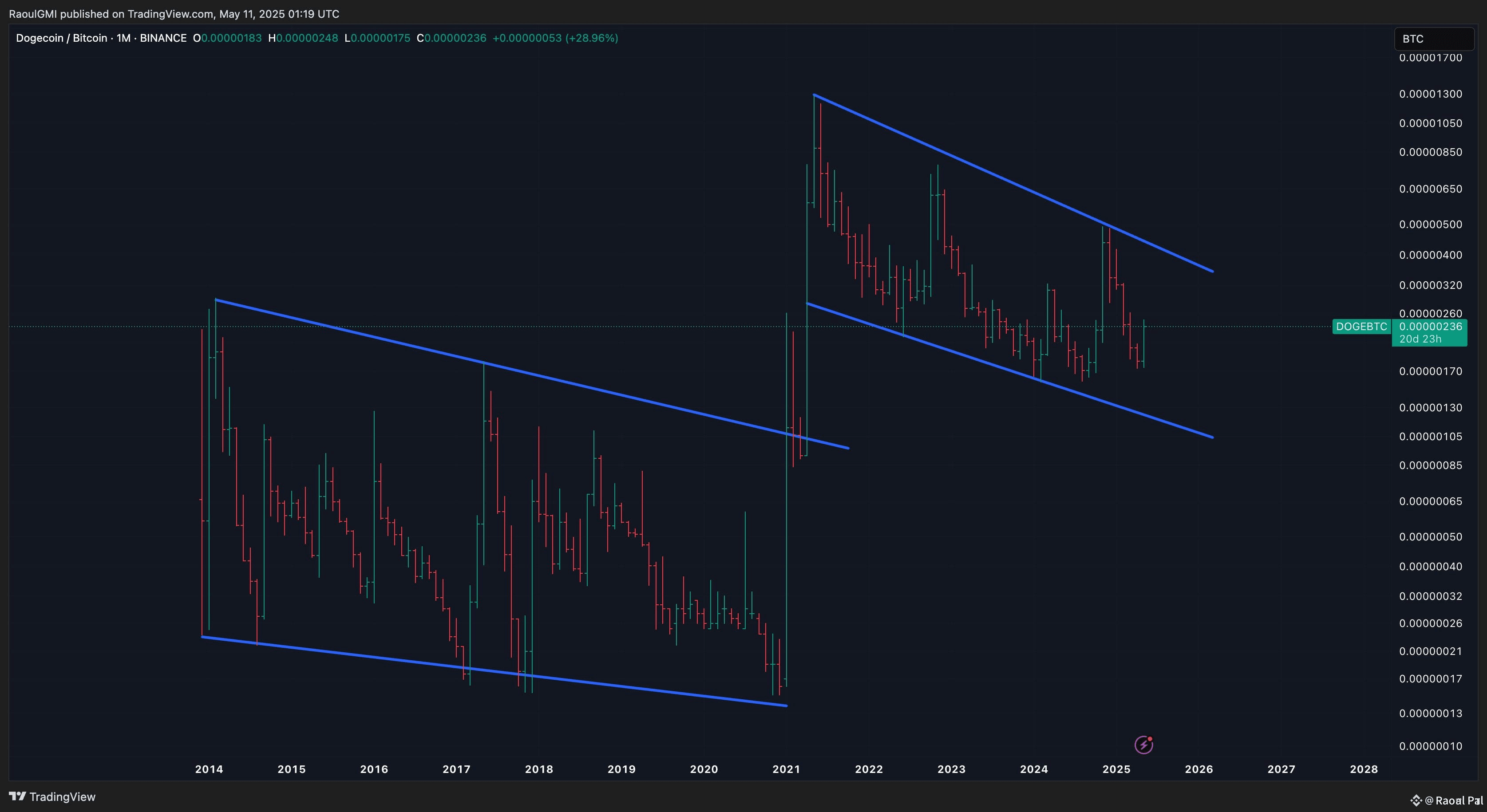Click the 2026 year label on time axis
Image resolution: width=1487 pixels, height=812 pixels.
[1199, 769]
